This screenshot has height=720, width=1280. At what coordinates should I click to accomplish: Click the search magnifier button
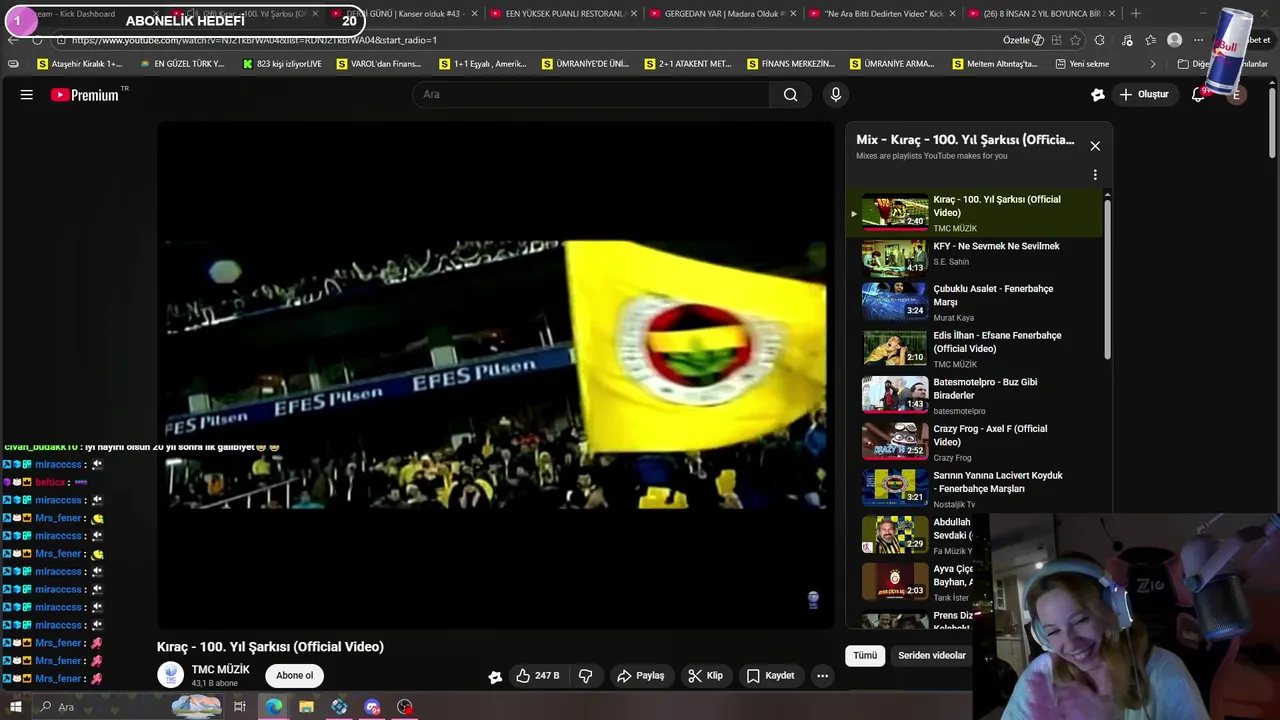click(790, 95)
